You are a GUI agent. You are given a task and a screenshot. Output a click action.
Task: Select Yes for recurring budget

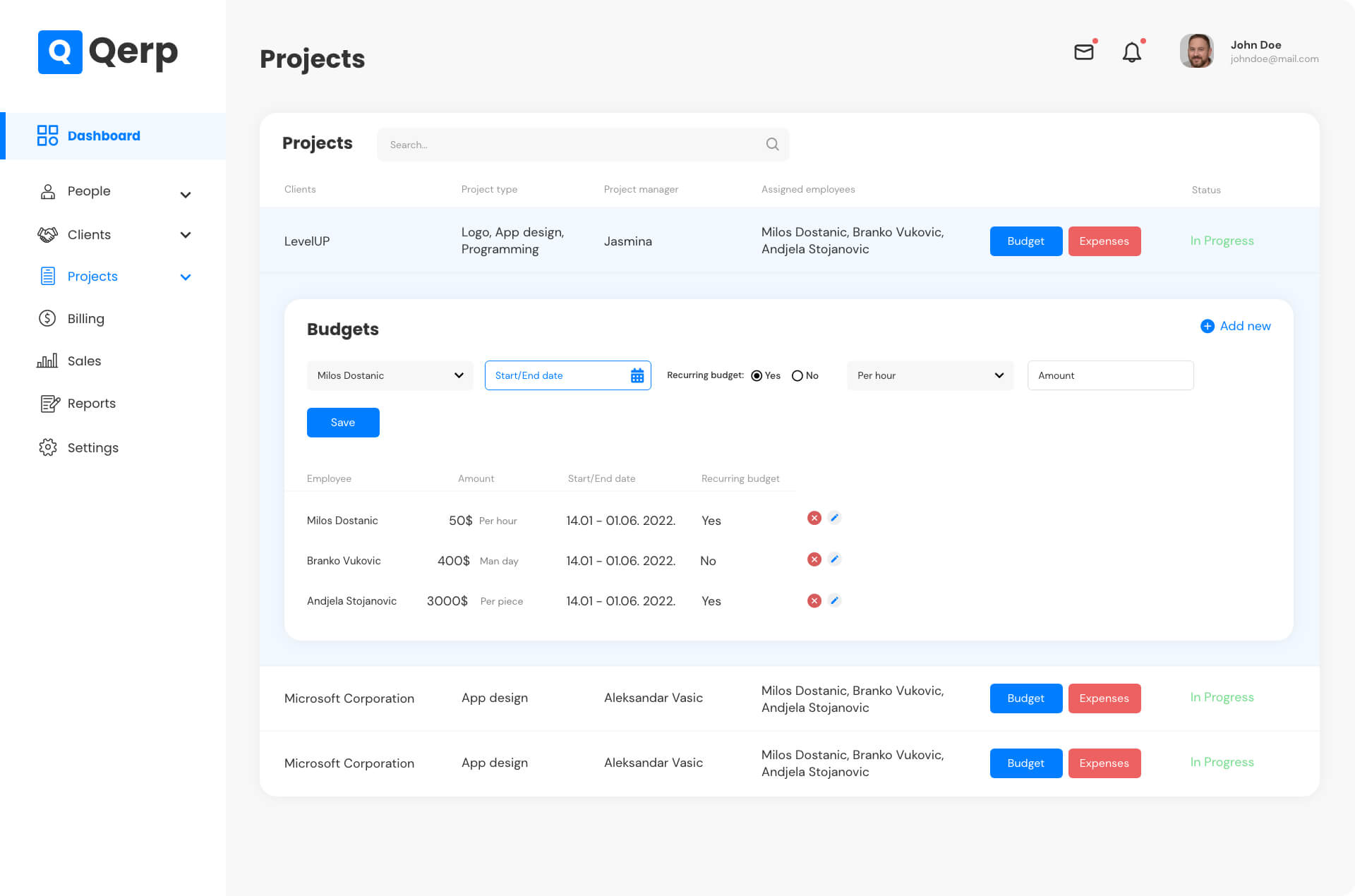click(757, 375)
